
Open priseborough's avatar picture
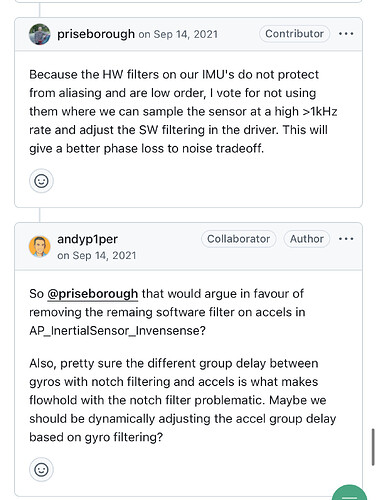point(40,34)
